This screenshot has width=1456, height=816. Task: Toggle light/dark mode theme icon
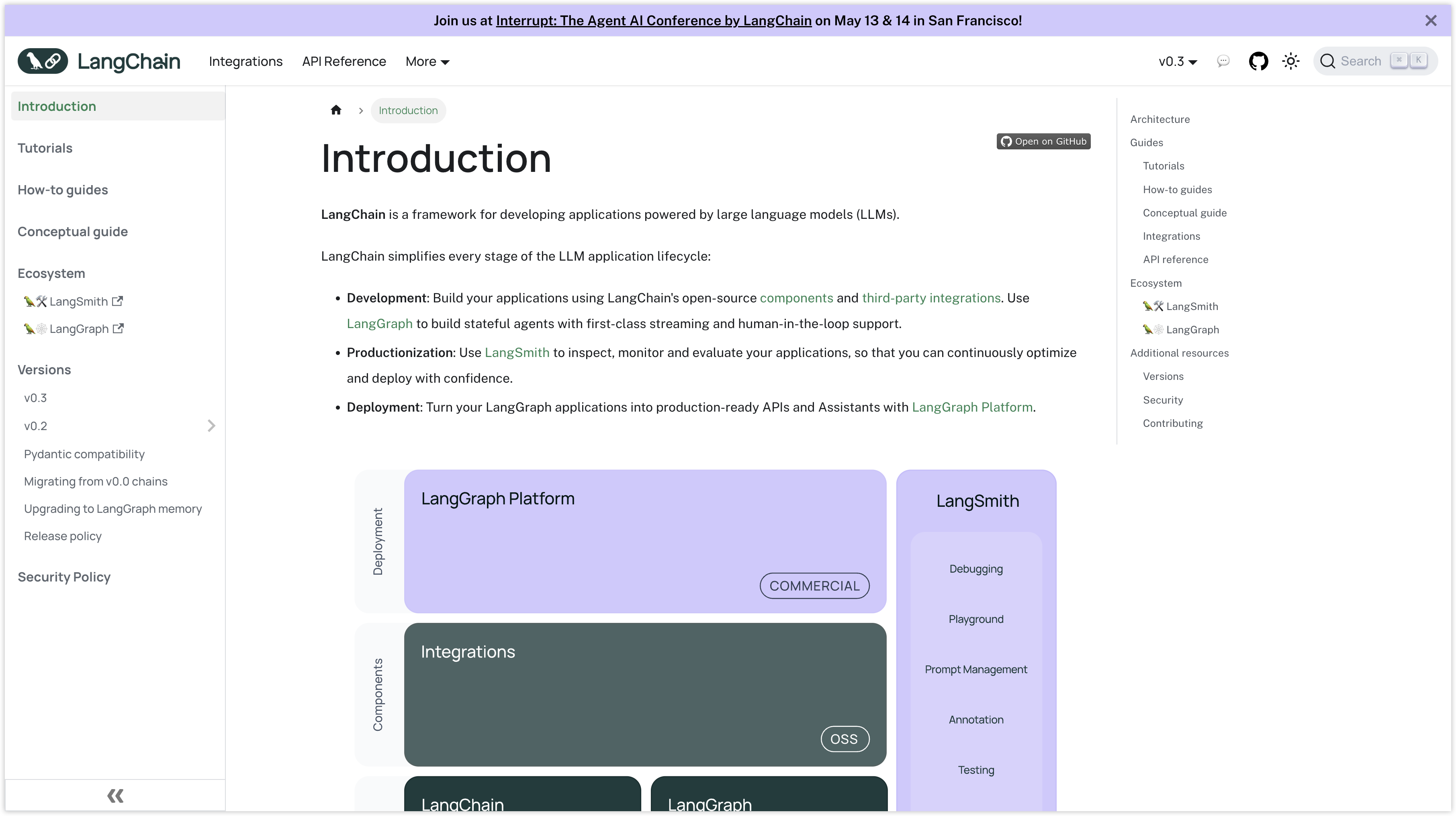click(1291, 61)
